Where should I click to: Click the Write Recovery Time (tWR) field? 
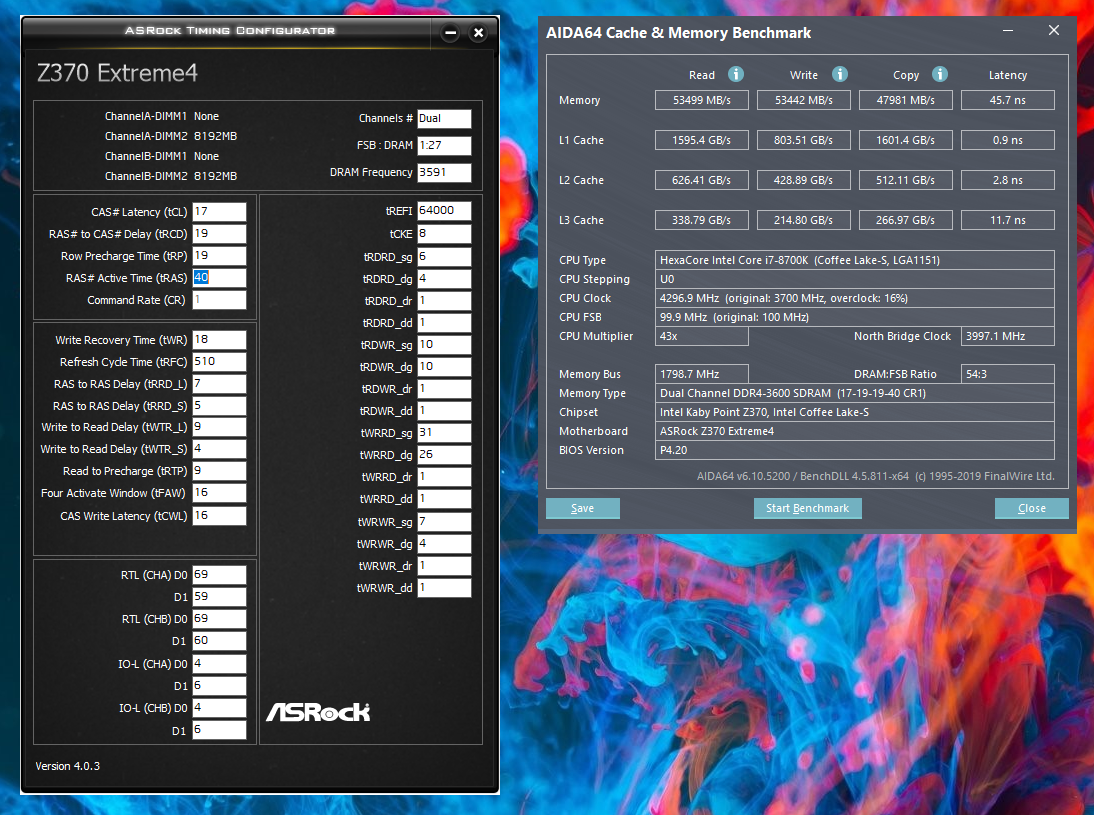point(219,340)
